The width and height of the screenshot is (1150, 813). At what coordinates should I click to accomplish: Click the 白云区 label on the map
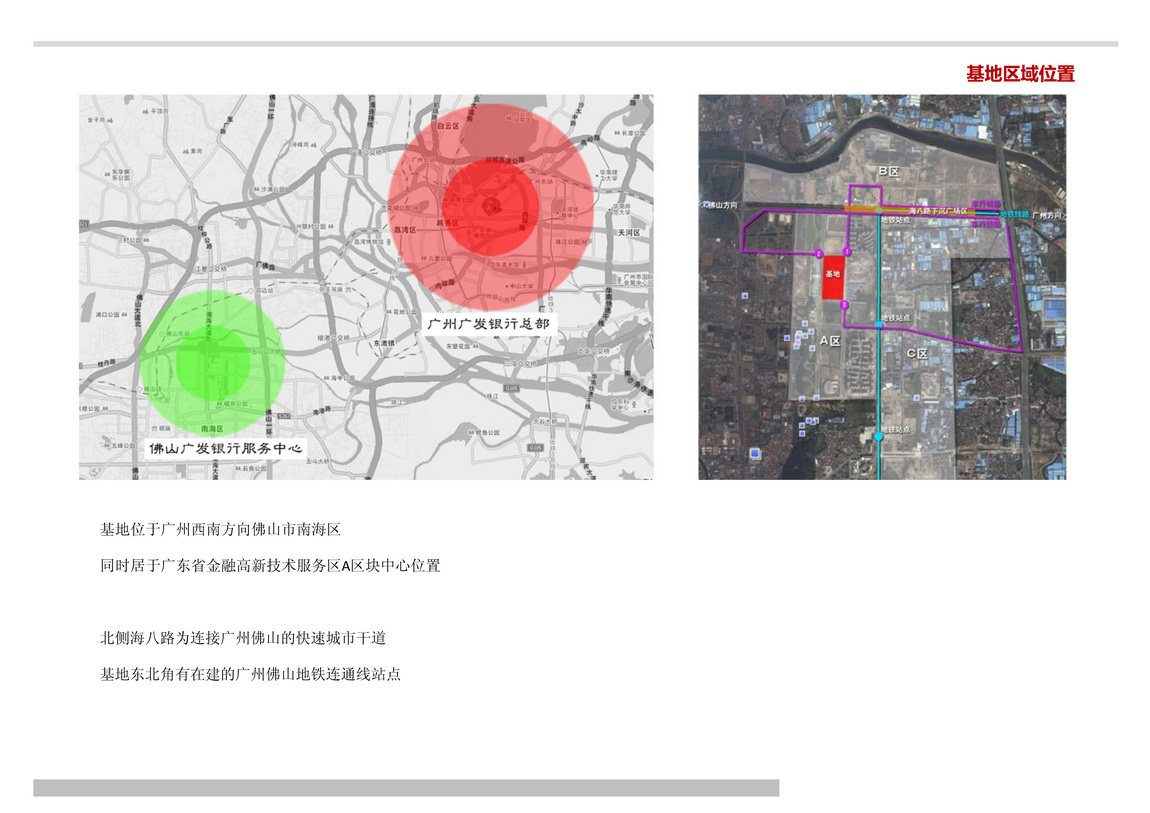pos(447,126)
